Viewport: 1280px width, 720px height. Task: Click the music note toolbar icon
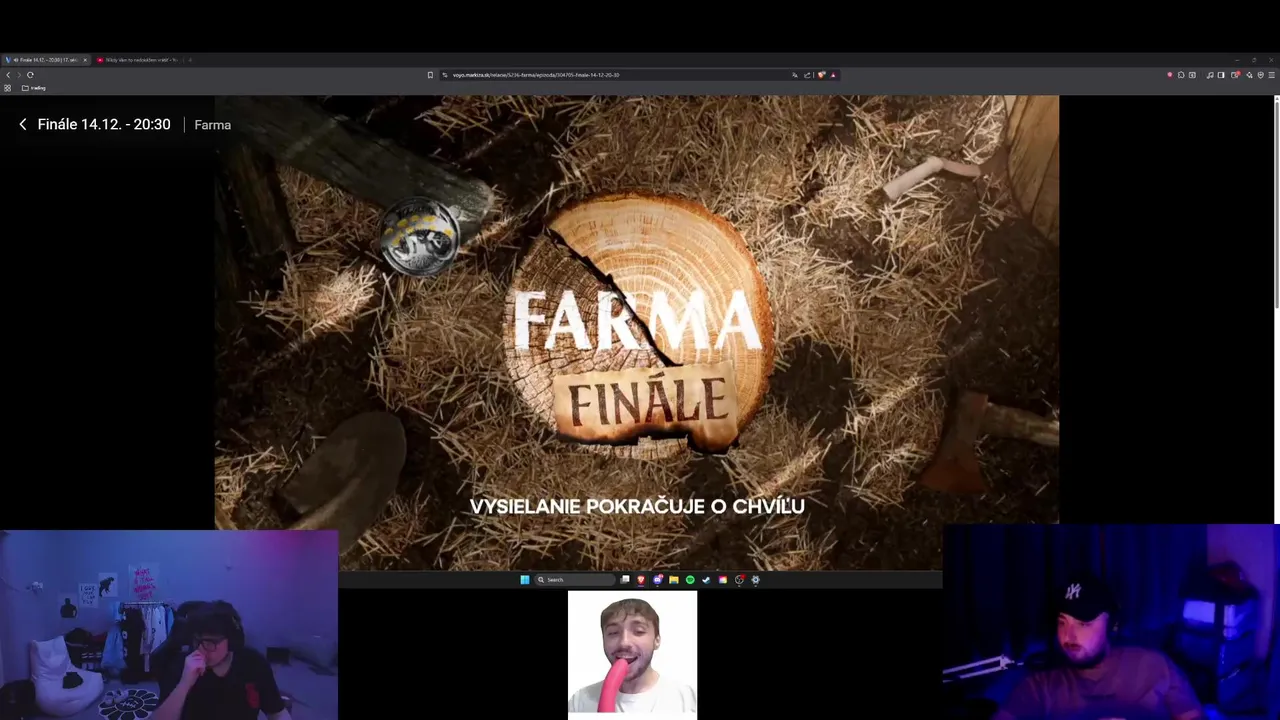(1210, 75)
